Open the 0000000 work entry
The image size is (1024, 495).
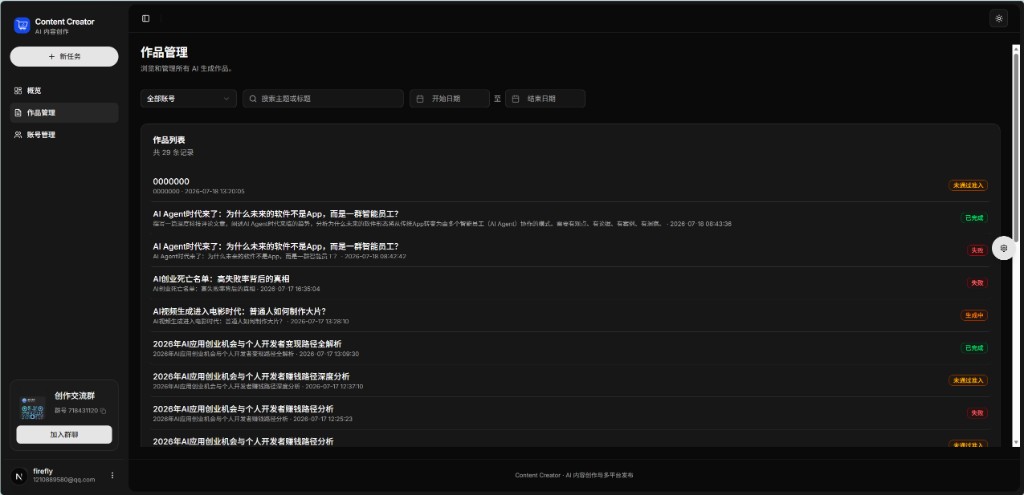[x=570, y=185]
